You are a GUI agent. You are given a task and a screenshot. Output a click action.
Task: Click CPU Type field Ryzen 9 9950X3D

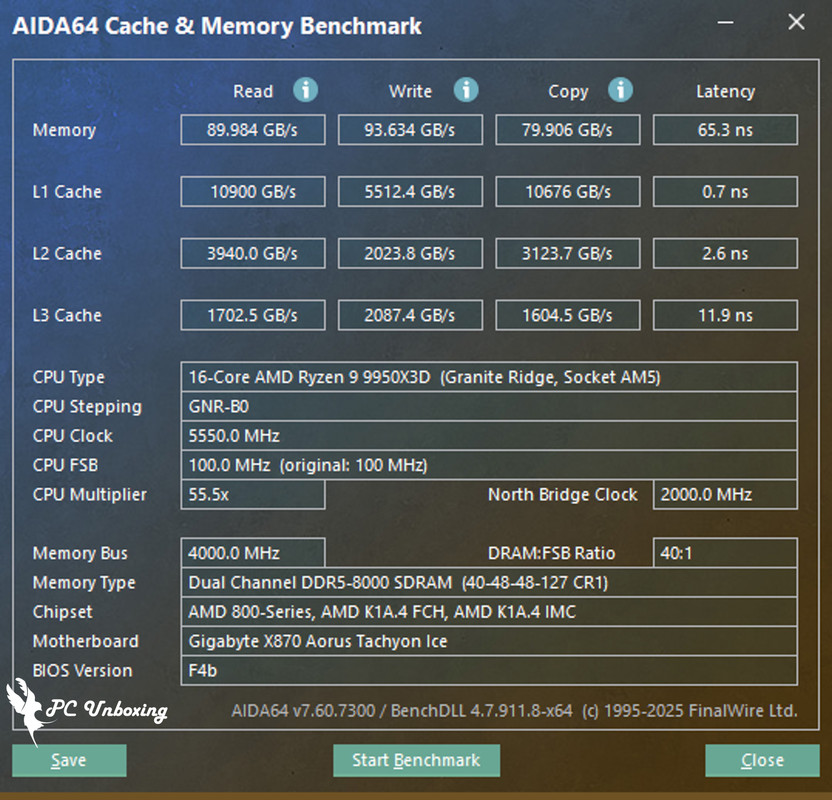(489, 377)
